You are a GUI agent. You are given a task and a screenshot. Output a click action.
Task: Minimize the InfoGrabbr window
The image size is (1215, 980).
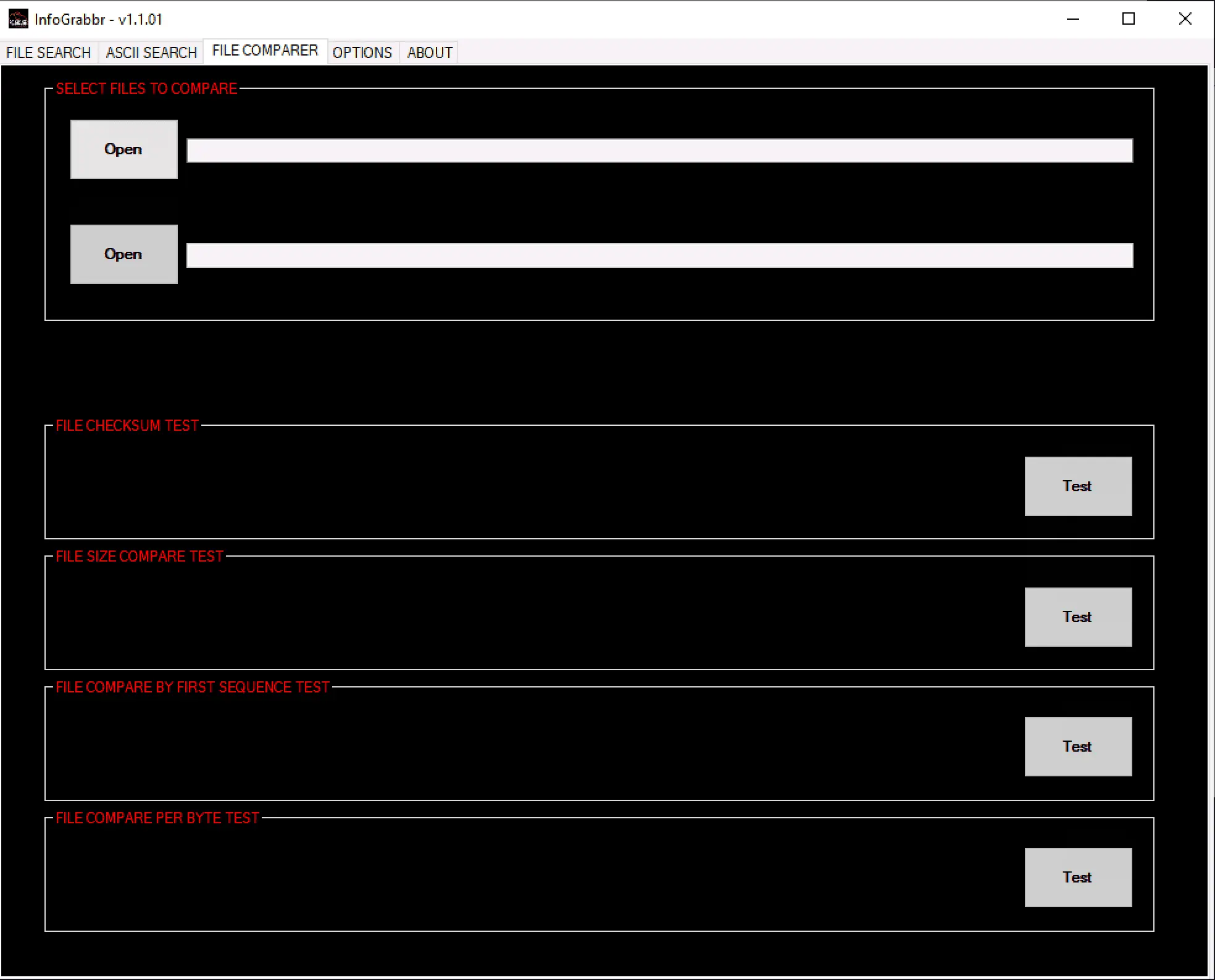1073,19
